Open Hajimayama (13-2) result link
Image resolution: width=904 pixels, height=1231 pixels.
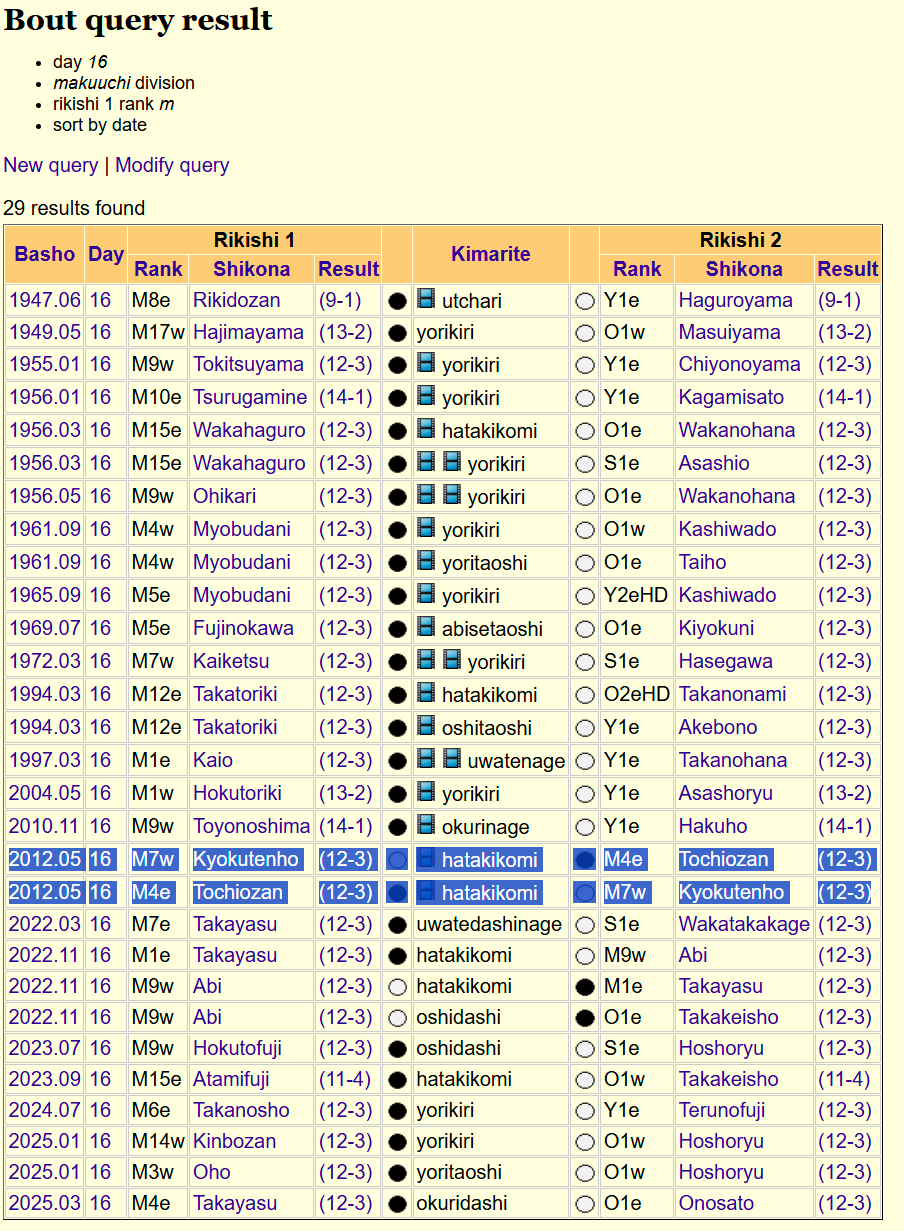(346, 332)
